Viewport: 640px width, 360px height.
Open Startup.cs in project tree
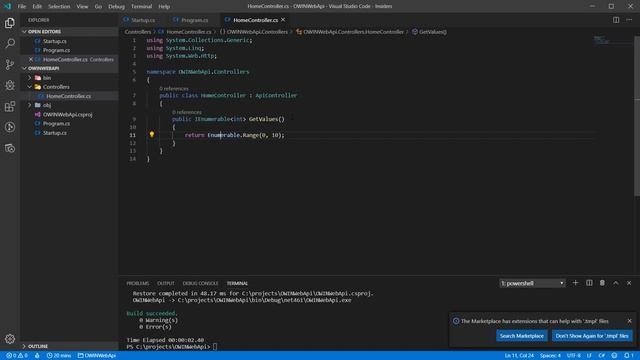55,133
